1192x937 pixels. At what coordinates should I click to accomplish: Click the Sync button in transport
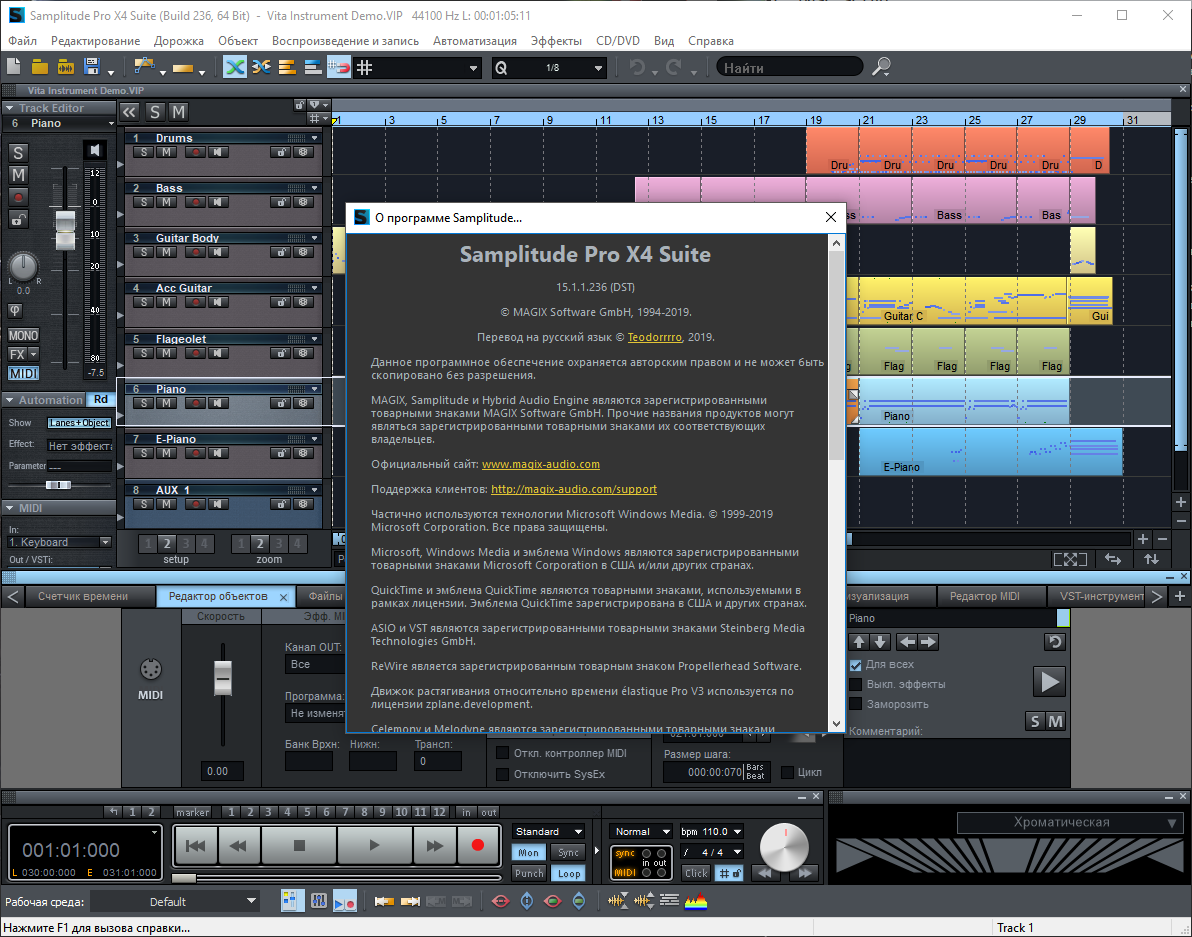click(568, 853)
